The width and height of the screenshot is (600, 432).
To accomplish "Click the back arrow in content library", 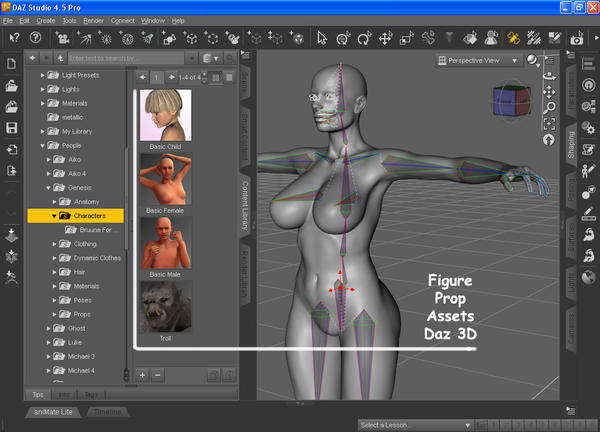I will coord(32,58).
